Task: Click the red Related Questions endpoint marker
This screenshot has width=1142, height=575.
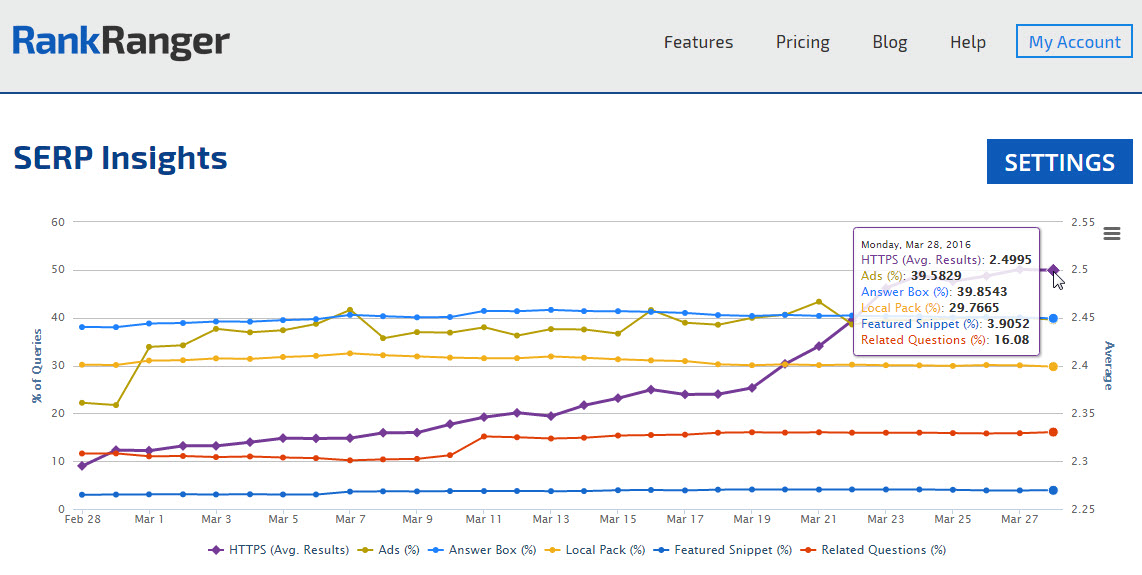Action: (1053, 432)
